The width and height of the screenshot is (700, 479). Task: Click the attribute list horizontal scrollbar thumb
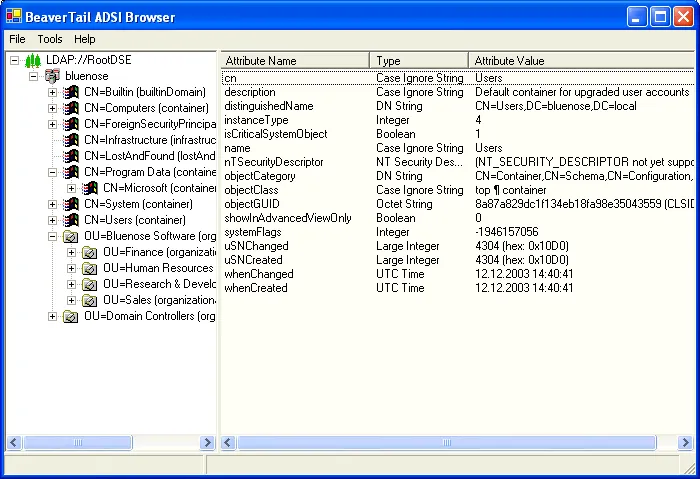[x=446, y=442]
